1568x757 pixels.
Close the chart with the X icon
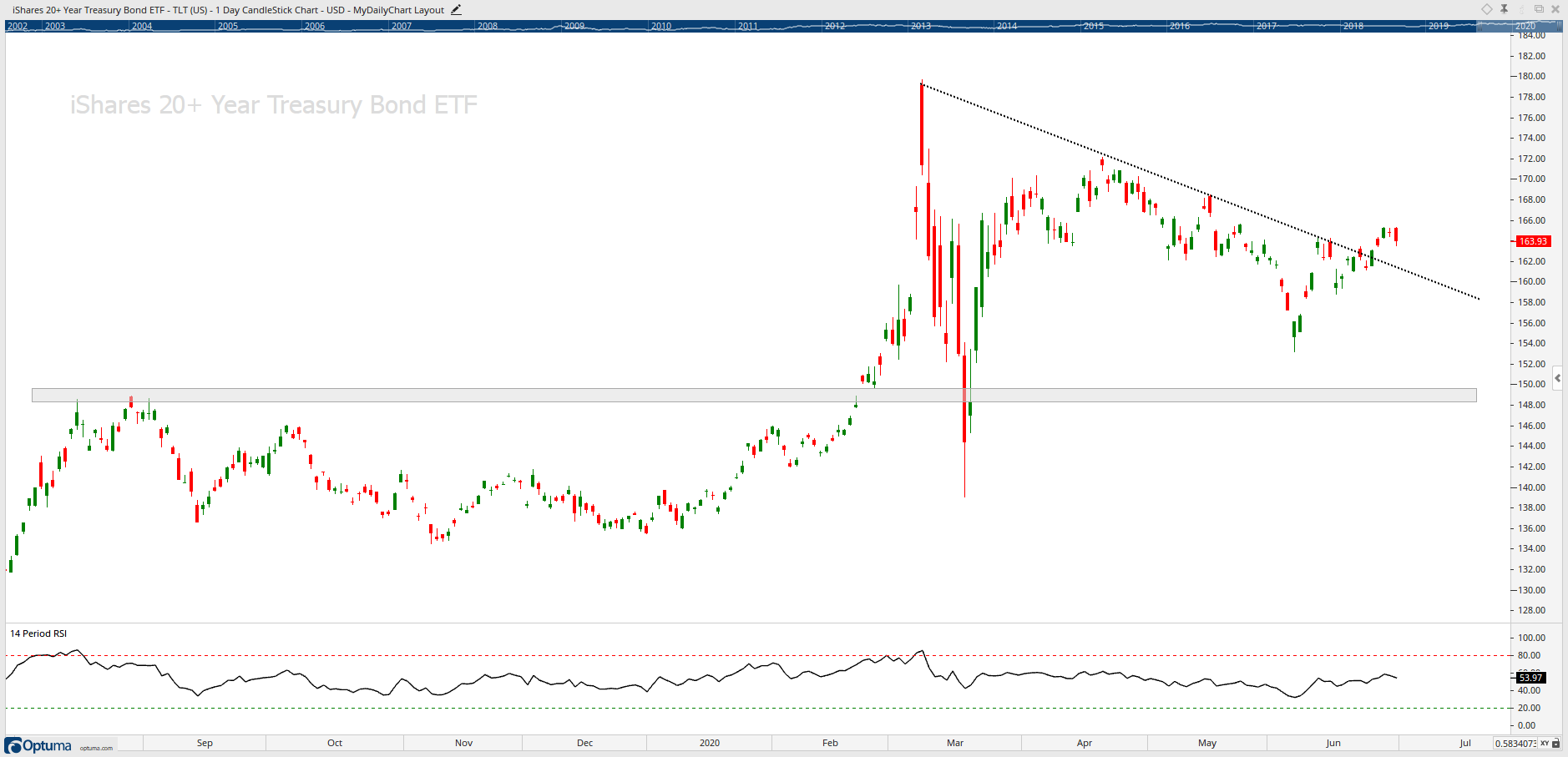[1555, 9]
